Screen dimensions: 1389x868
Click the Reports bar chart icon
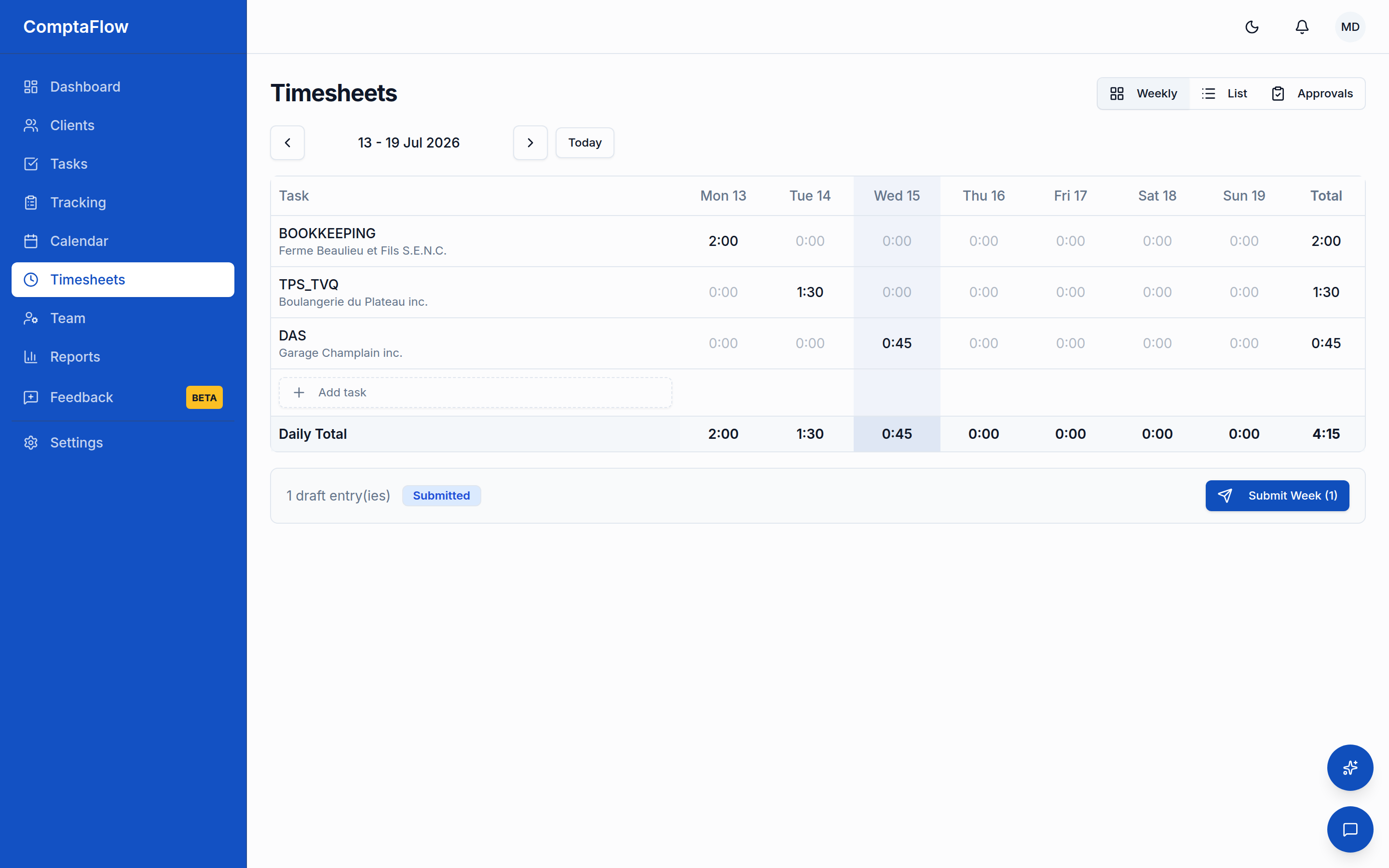[31, 356]
